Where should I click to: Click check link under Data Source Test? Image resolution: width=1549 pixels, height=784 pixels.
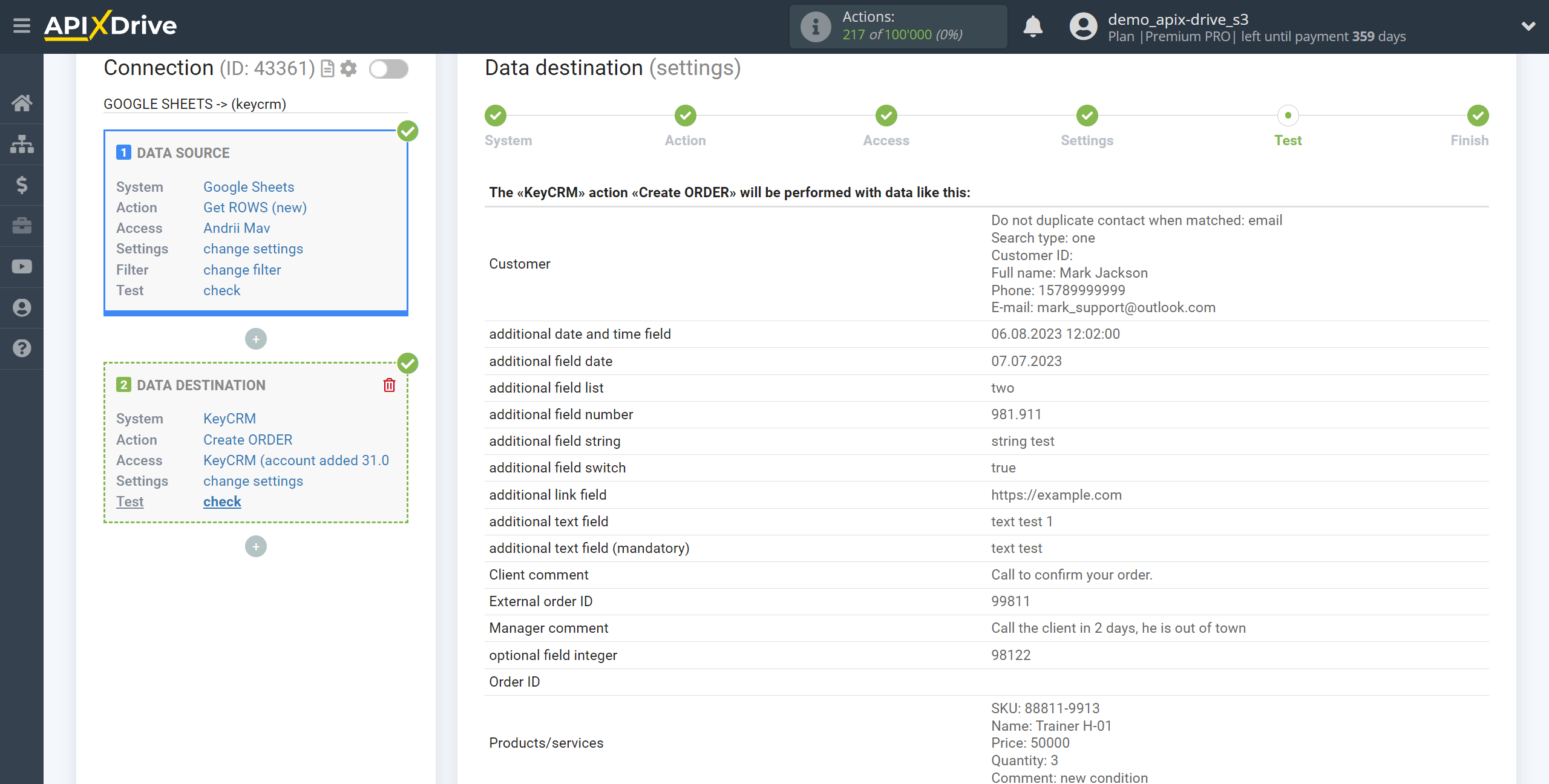[221, 290]
